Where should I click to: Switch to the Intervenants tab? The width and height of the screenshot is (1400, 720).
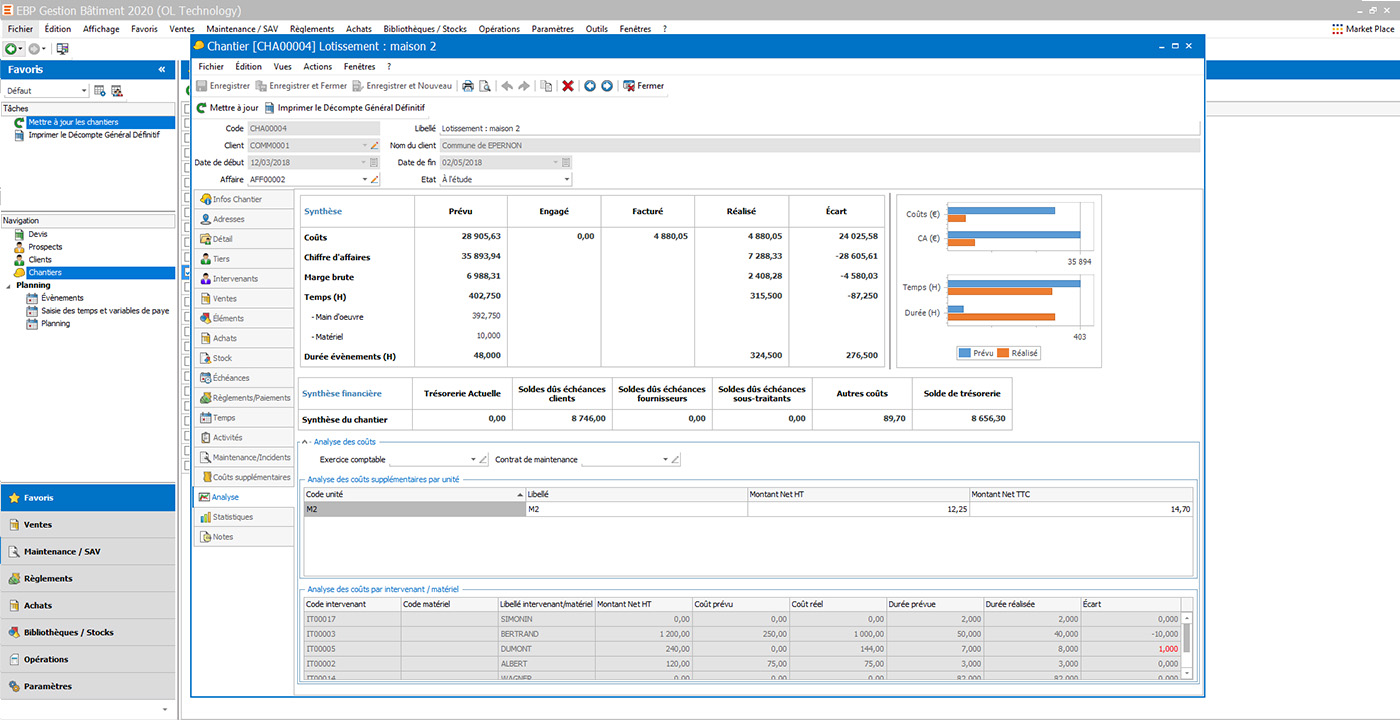click(243, 279)
